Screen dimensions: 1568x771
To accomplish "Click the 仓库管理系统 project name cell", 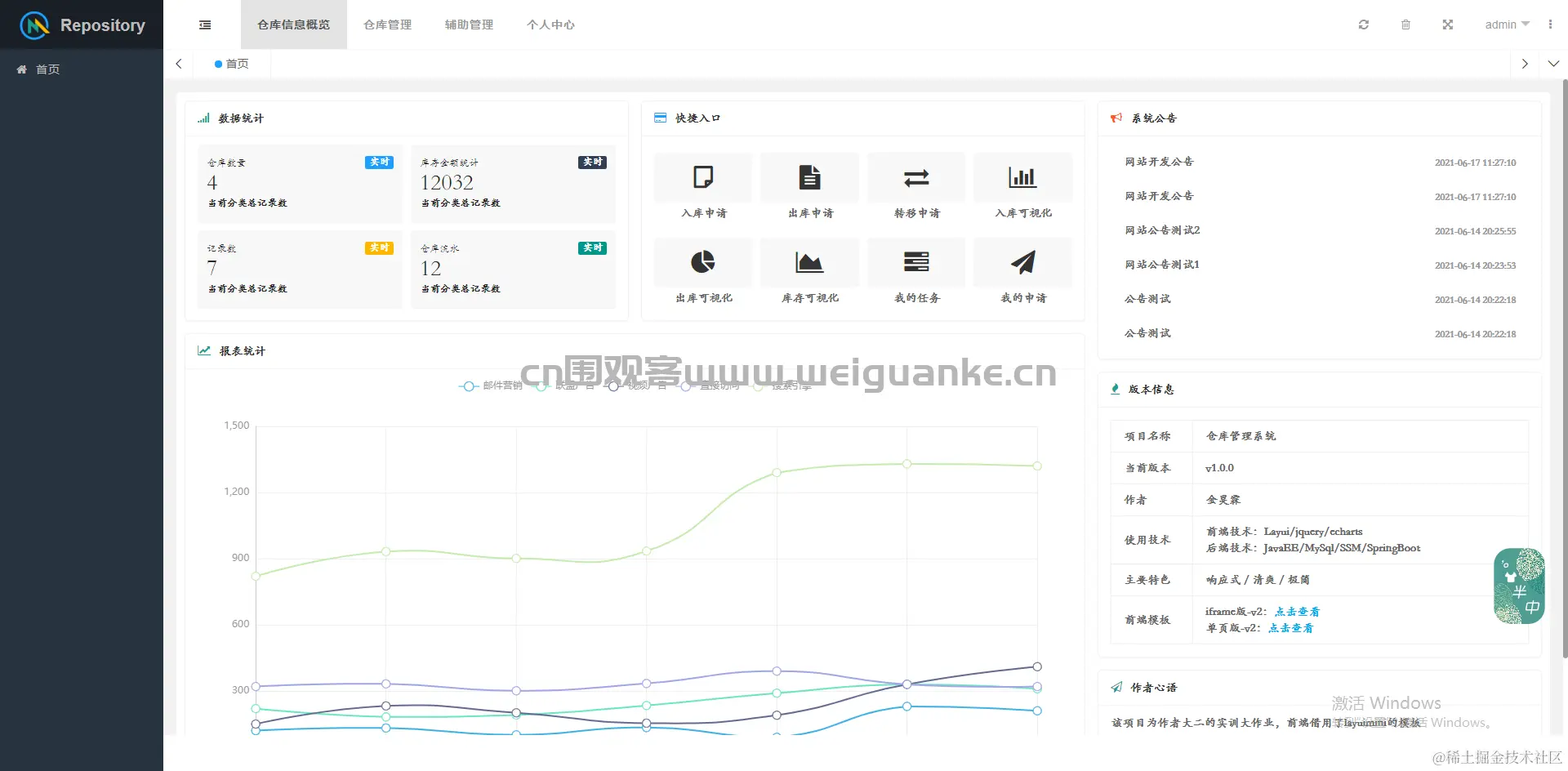I will point(1361,436).
